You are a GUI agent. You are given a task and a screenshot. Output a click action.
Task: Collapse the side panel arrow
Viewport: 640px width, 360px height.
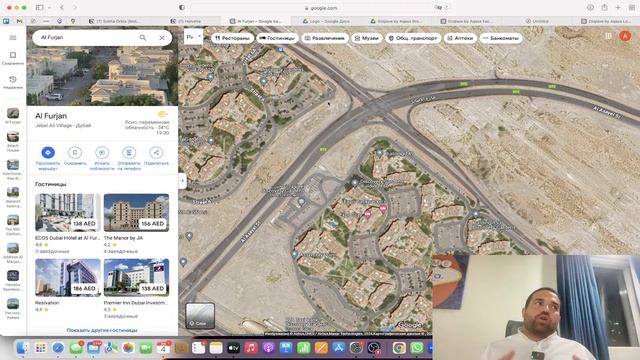182,180
